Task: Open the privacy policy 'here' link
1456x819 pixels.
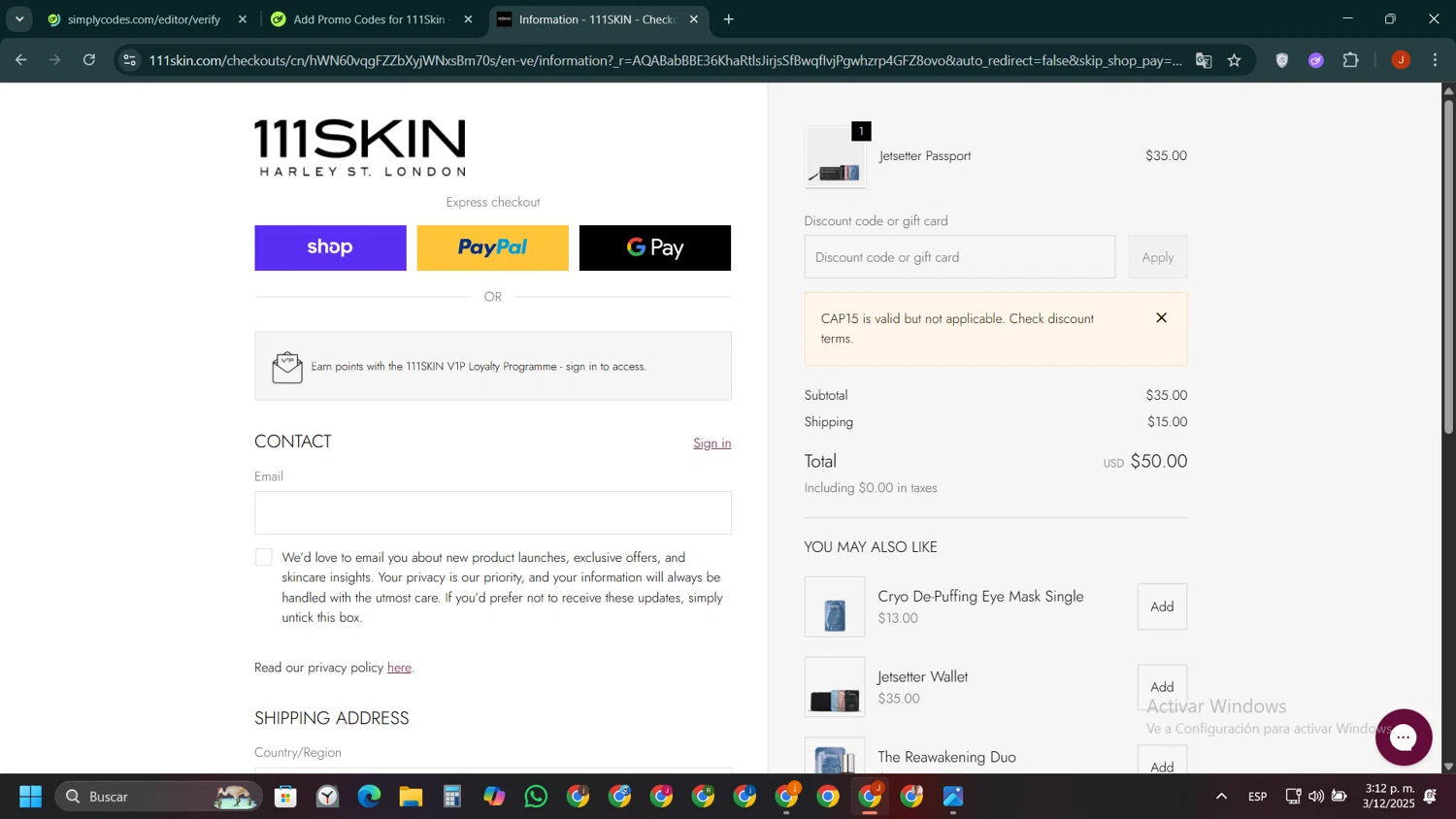Action: coord(399,668)
